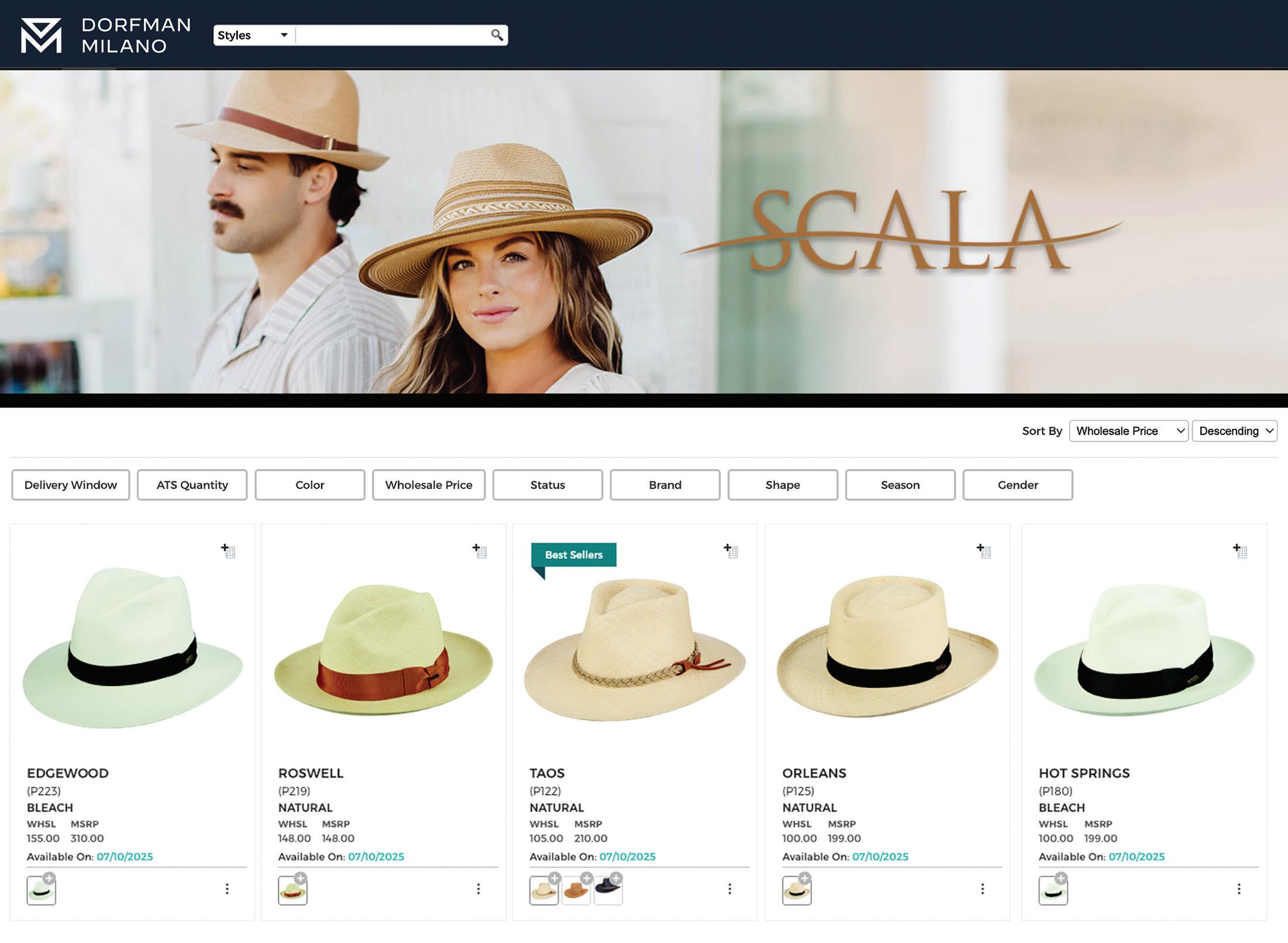Open the Edgewood card's three-dot menu

click(227, 889)
